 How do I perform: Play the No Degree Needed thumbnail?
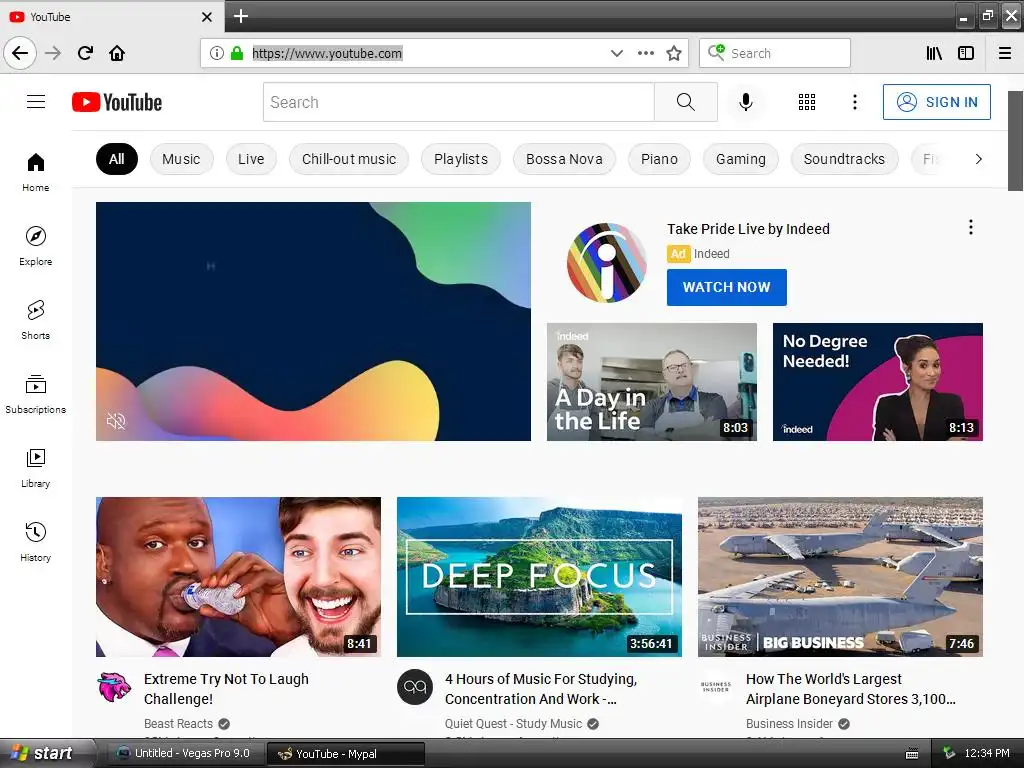point(878,382)
